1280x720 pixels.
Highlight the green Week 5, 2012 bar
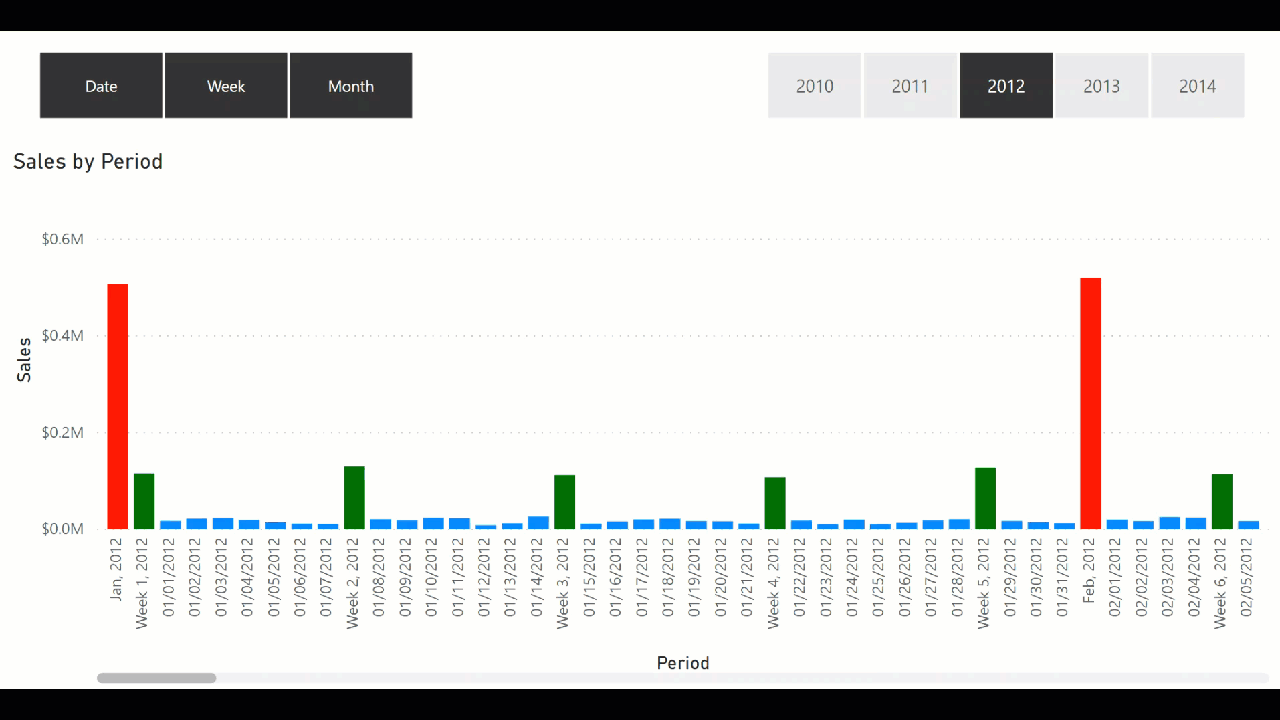985,498
